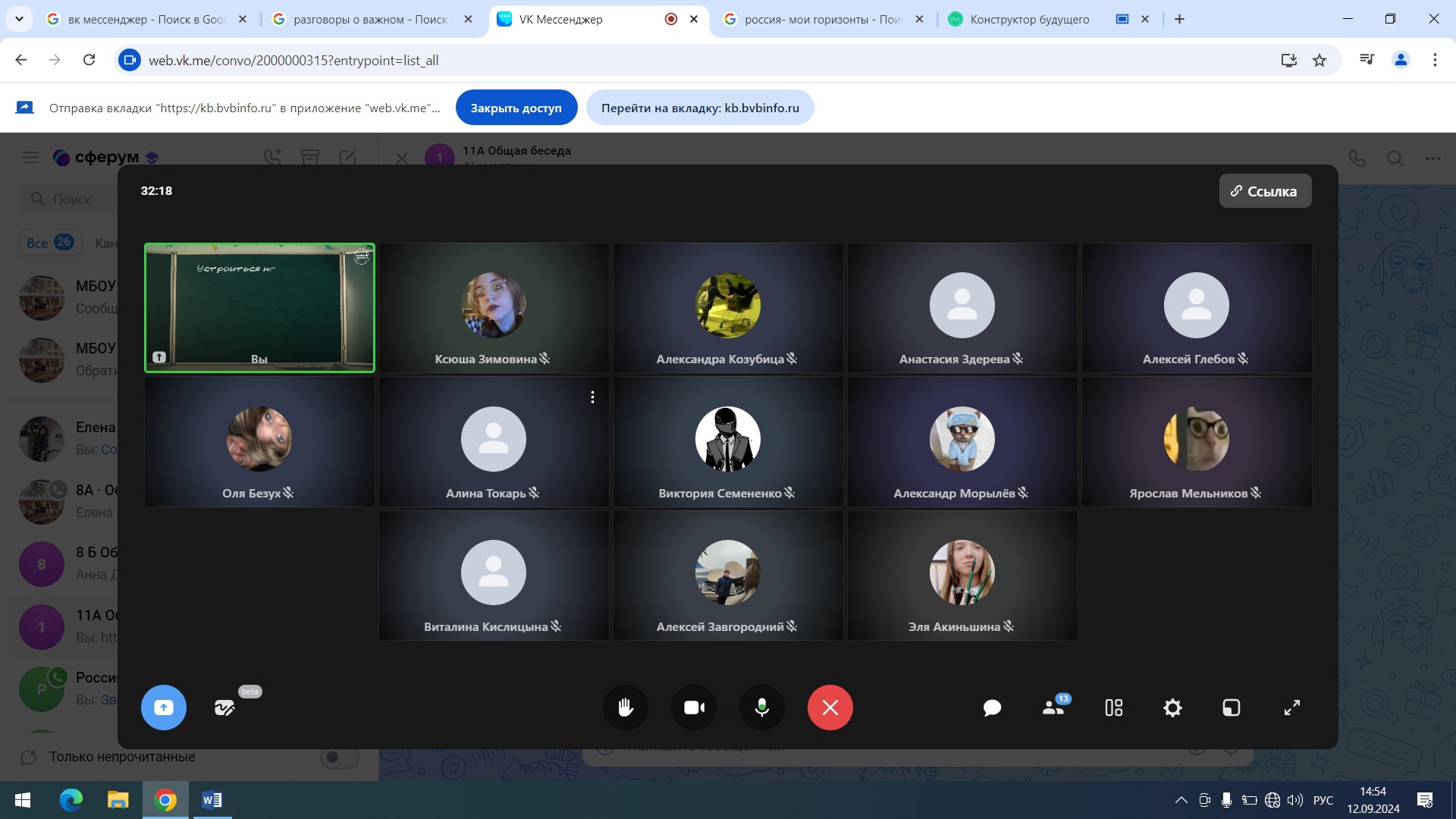Change the call grid layout
1456x819 pixels.
click(x=1113, y=708)
